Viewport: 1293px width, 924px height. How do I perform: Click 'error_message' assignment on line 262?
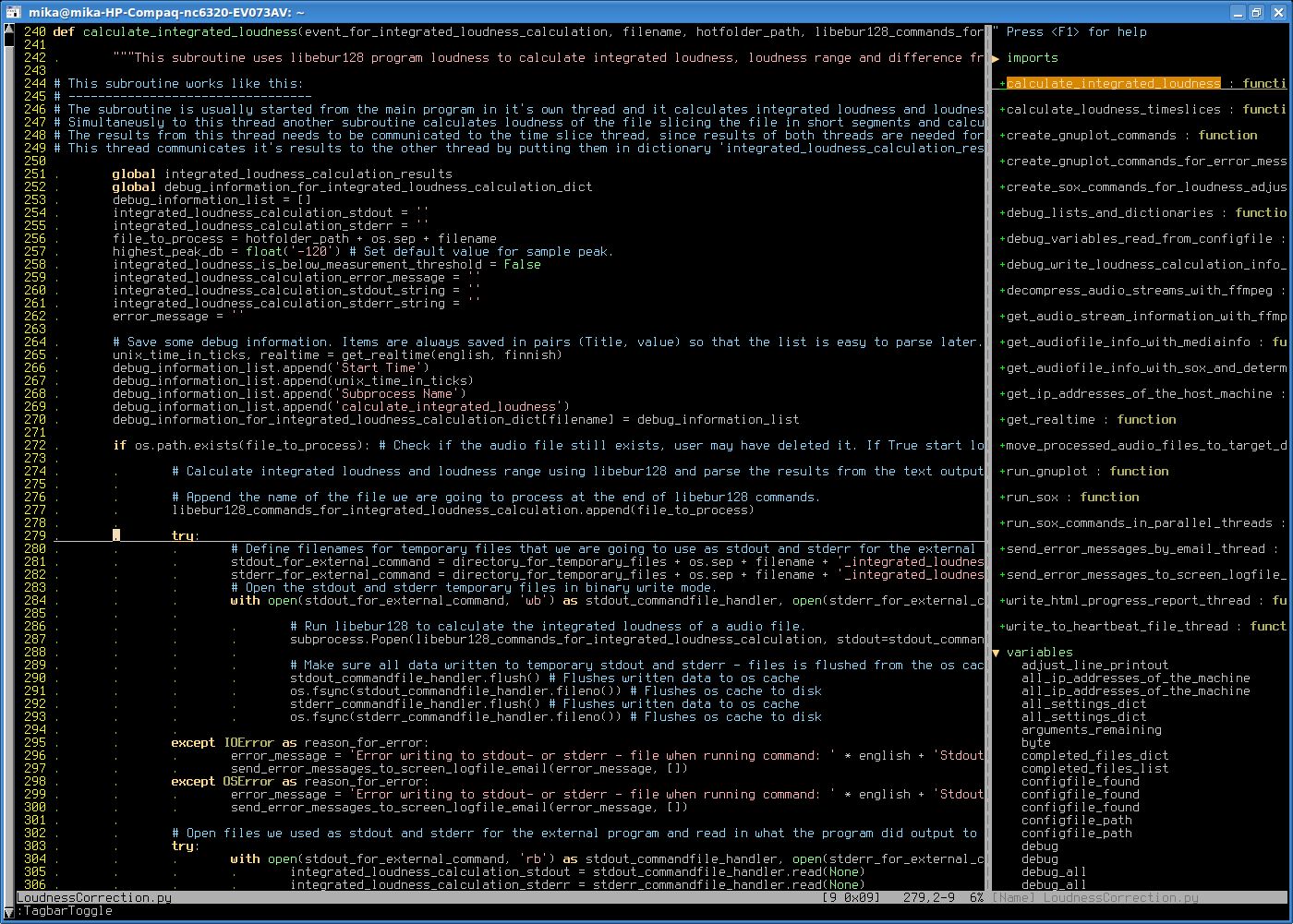coord(178,317)
